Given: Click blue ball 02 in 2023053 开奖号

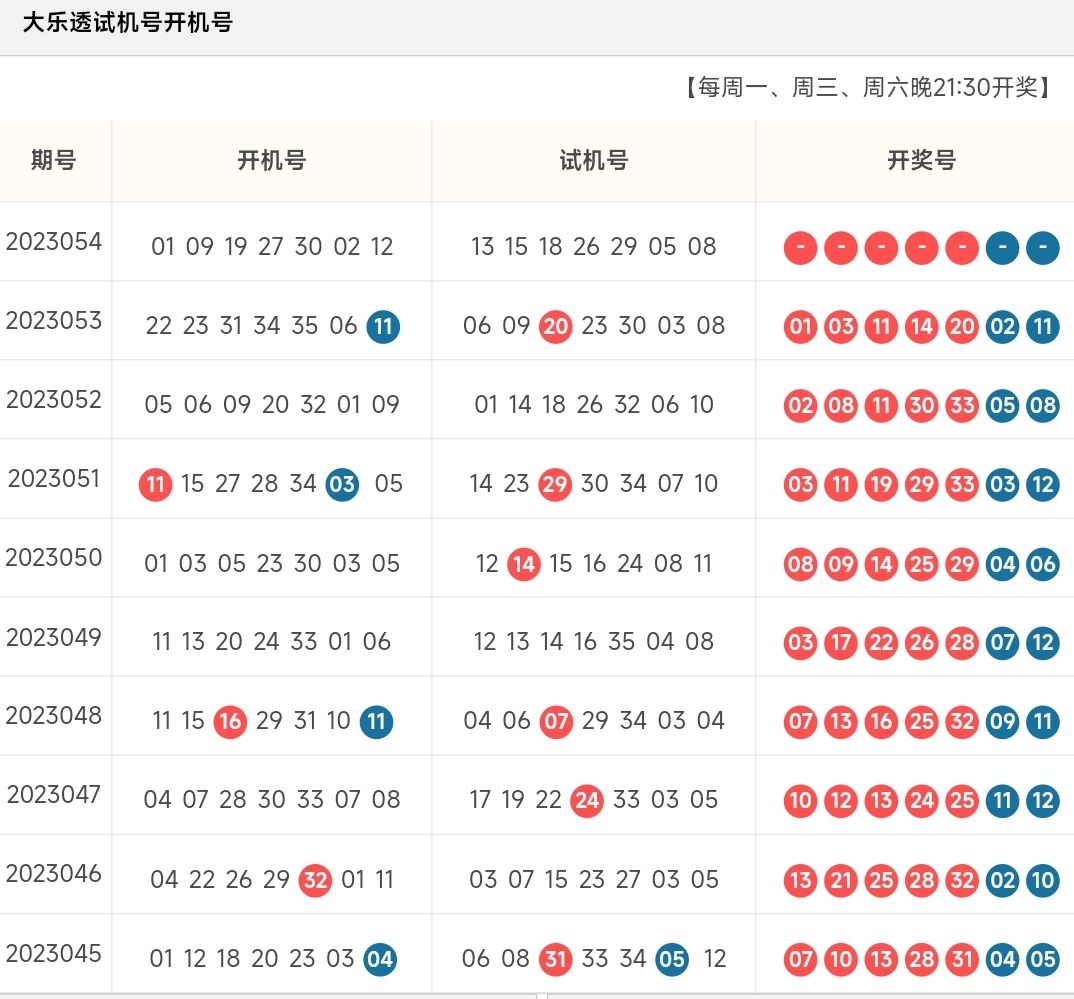Looking at the screenshot, I should (1002, 326).
